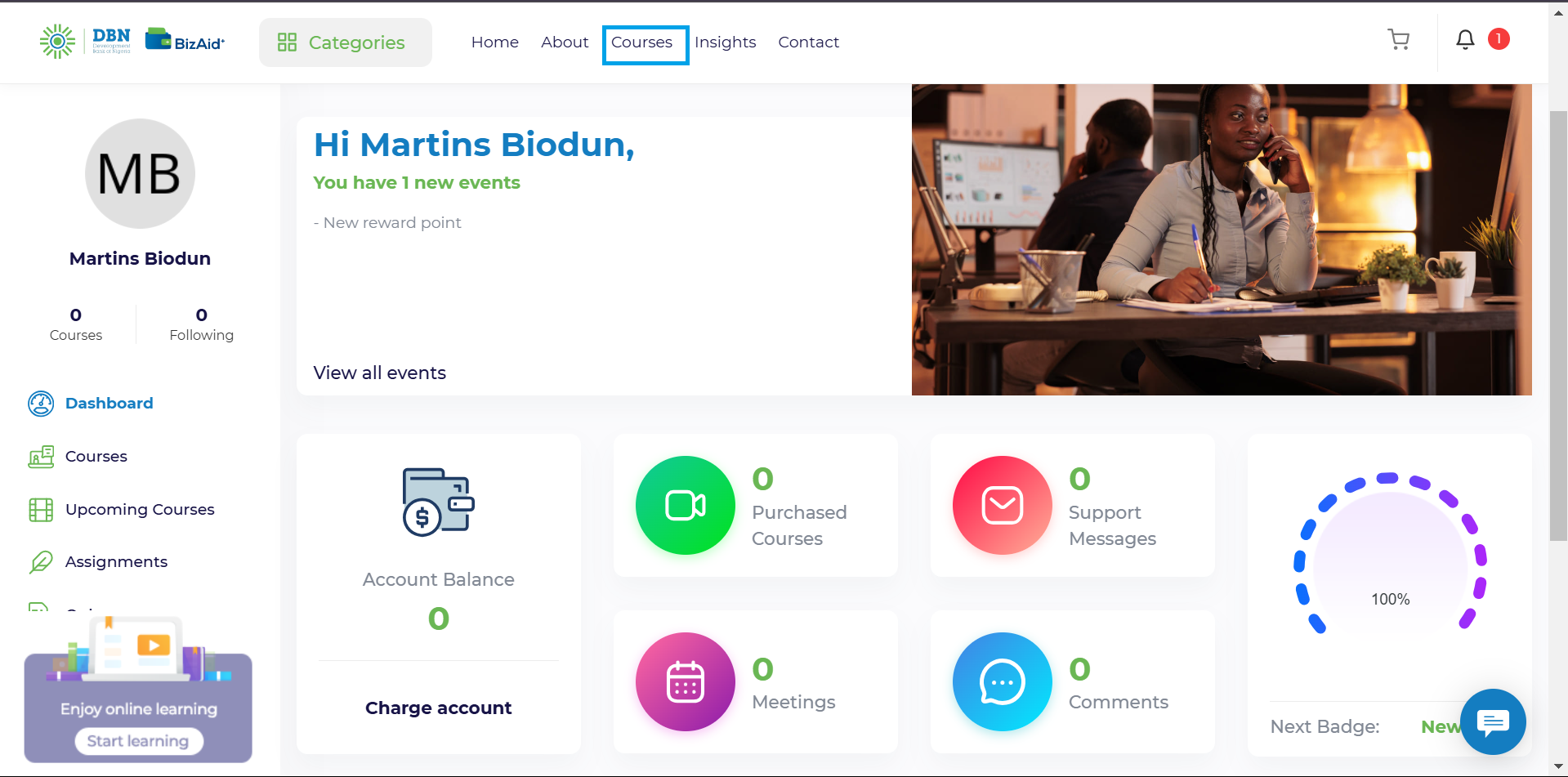This screenshot has width=1568, height=777.
Task: Open Upcoming Courses in the sidebar
Action: click(140, 510)
